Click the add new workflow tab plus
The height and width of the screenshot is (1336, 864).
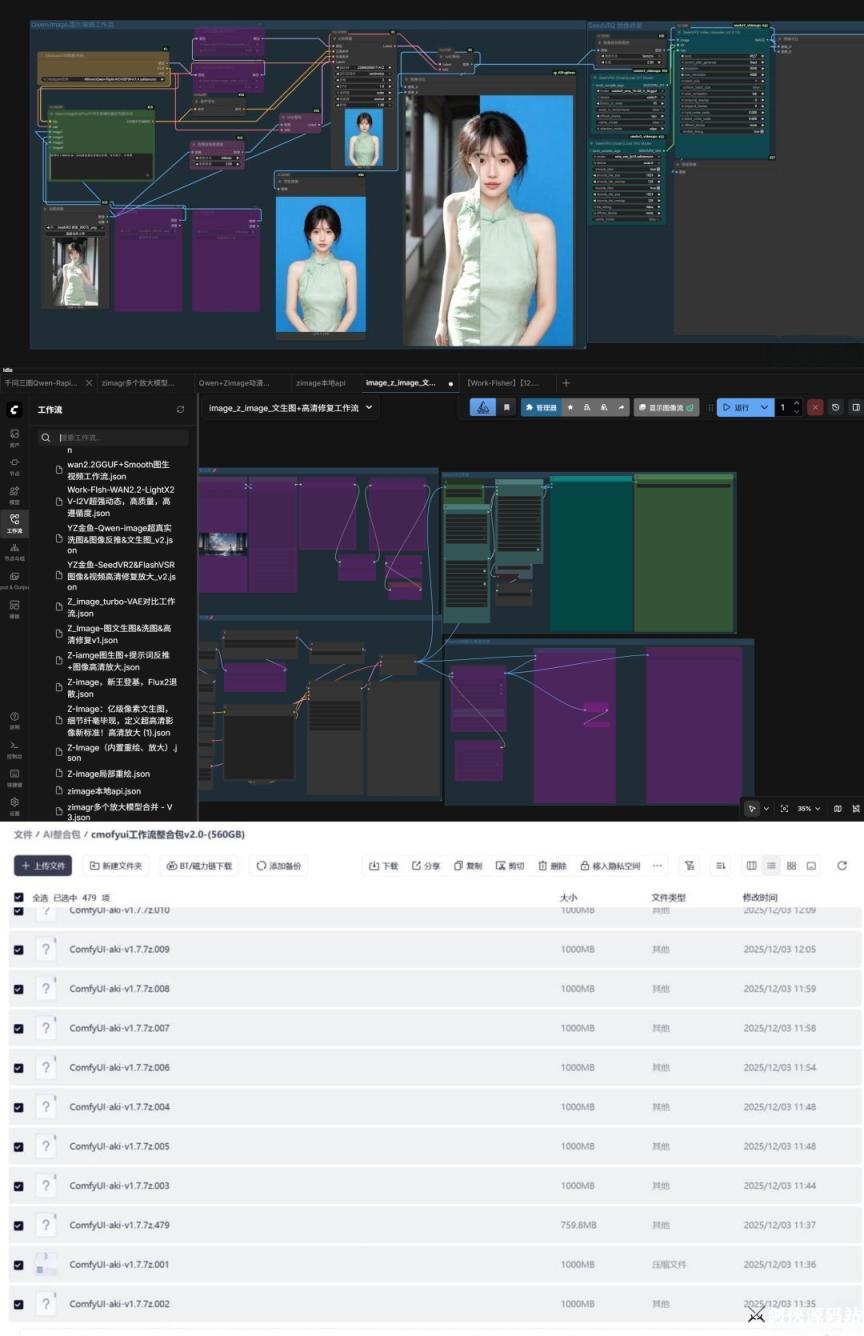[x=565, y=382]
